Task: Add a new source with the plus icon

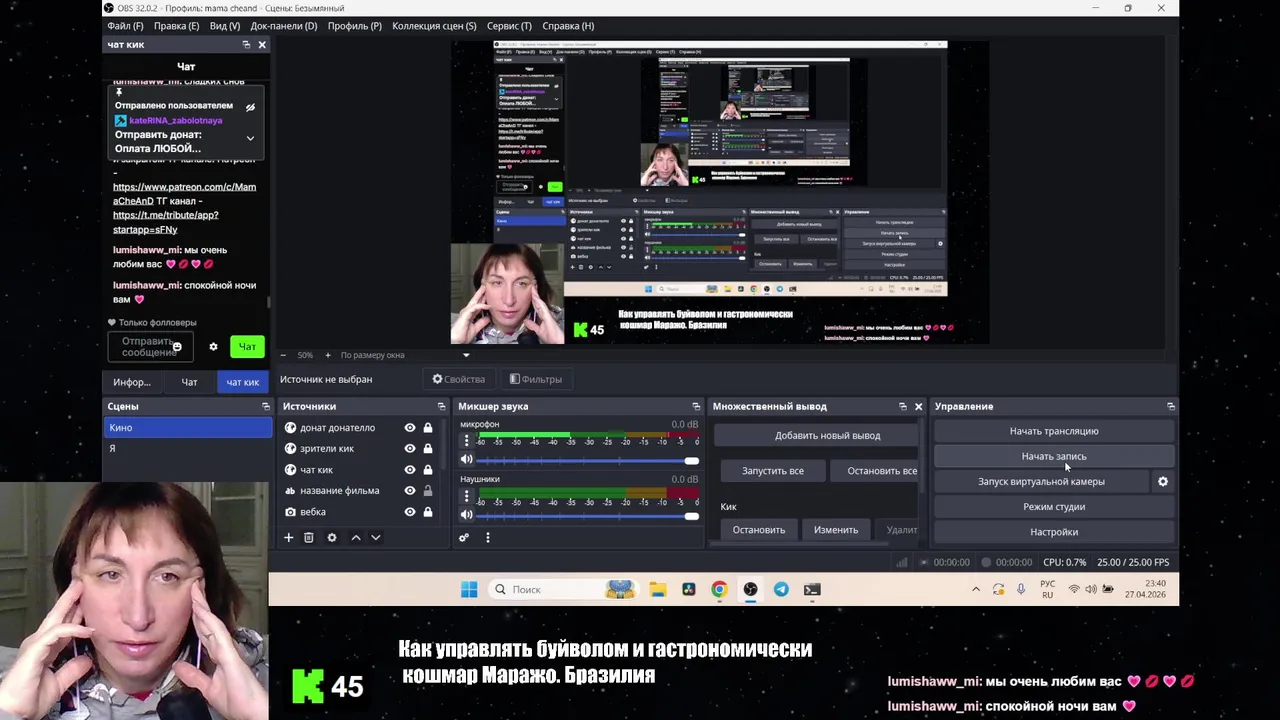Action: click(288, 537)
